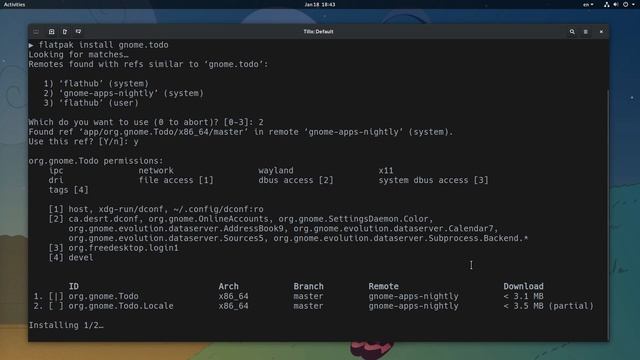
Task: Add a new terminal session (plus icon)
Action: pyautogui.click(x=51, y=31)
